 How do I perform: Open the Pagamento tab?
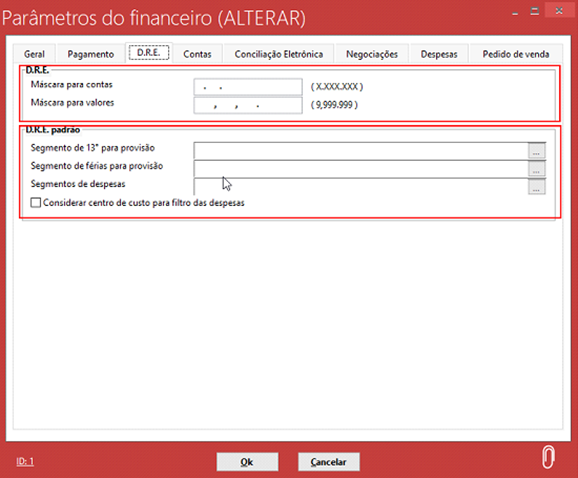91,54
